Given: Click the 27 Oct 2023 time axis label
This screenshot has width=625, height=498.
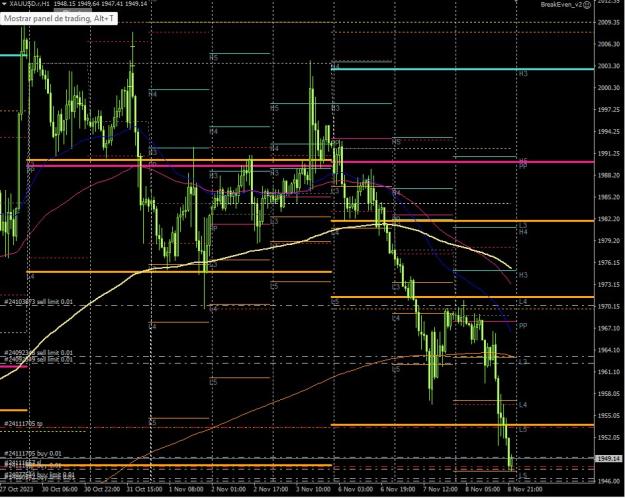Looking at the screenshot, I should (x=16, y=489).
